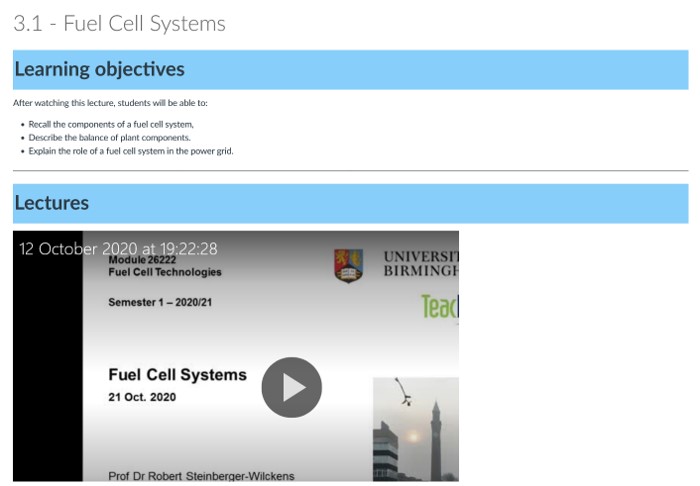Click the 'Learning objectives' section header
Image resolution: width=700 pixels, height=486 pixels.
(99, 69)
